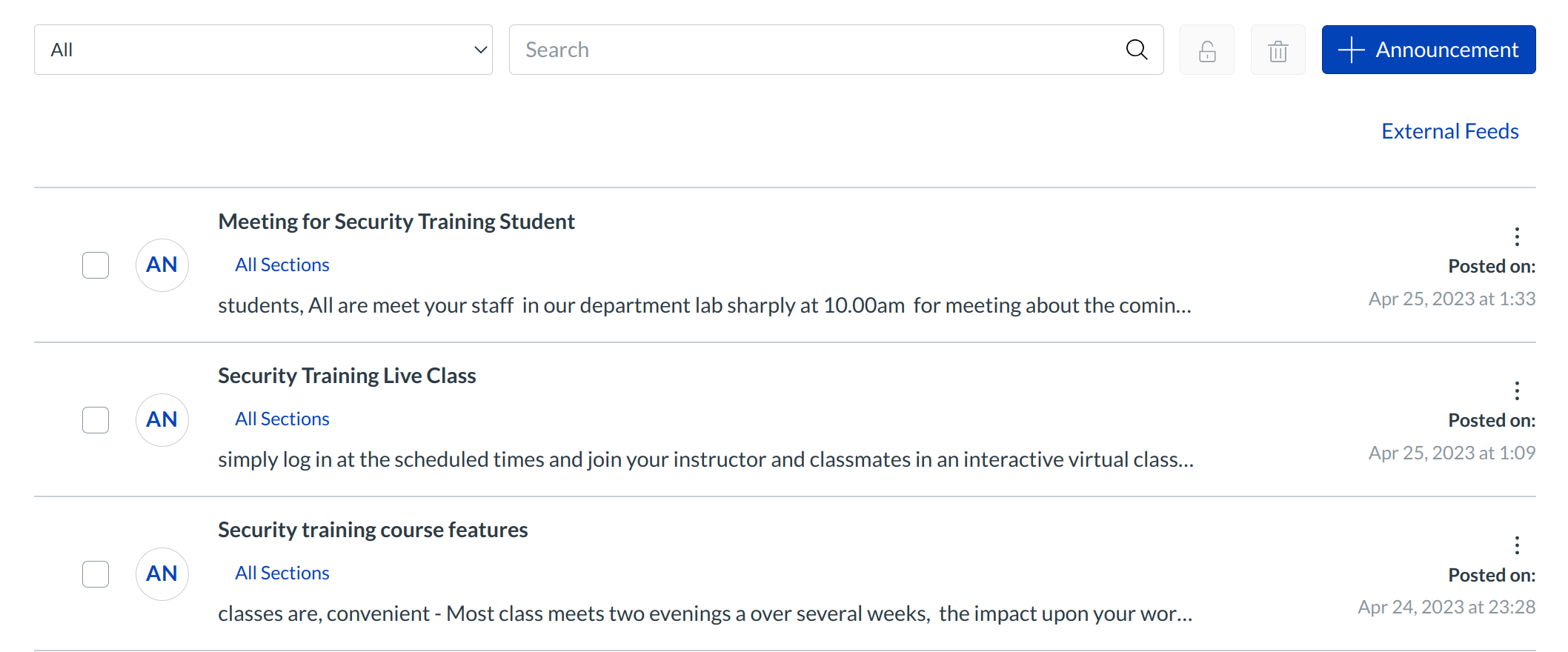Open Security Training Live Class announcement
Screen dimensions: 1568x652
click(347, 376)
